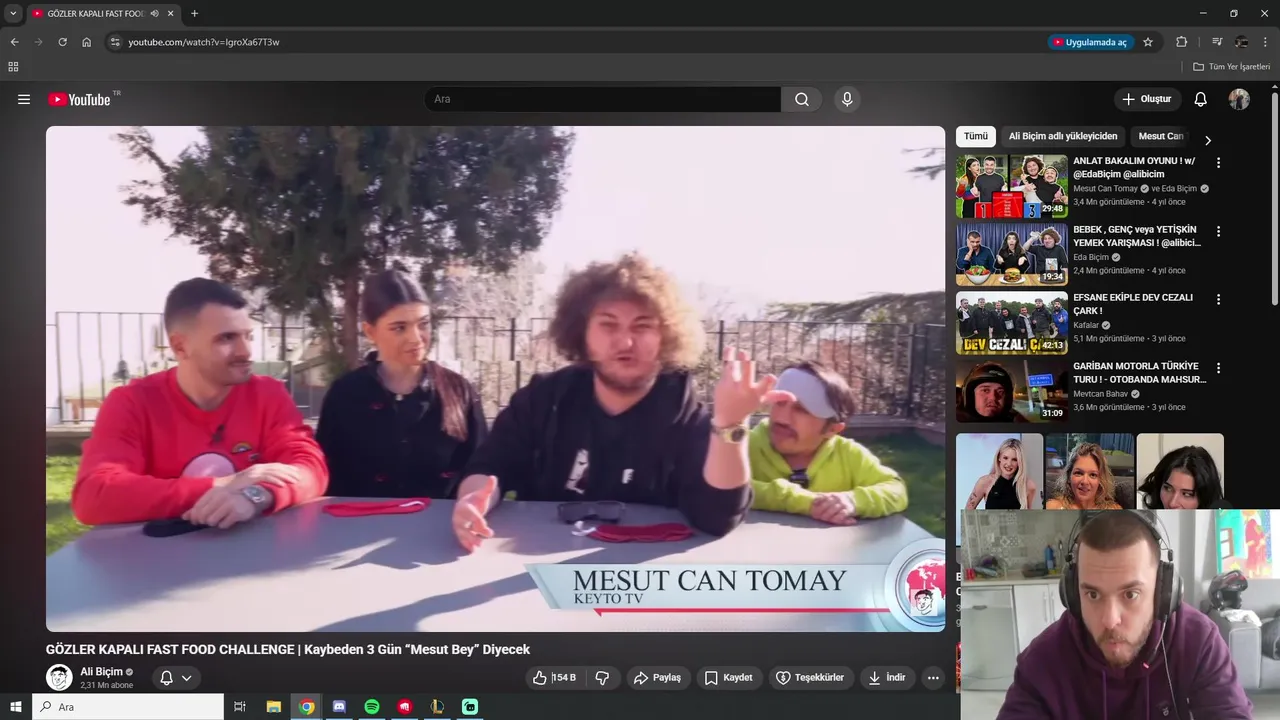Click the Uygulamada aç button
Image resolution: width=1280 pixels, height=720 pixels.
point(1089,42)
